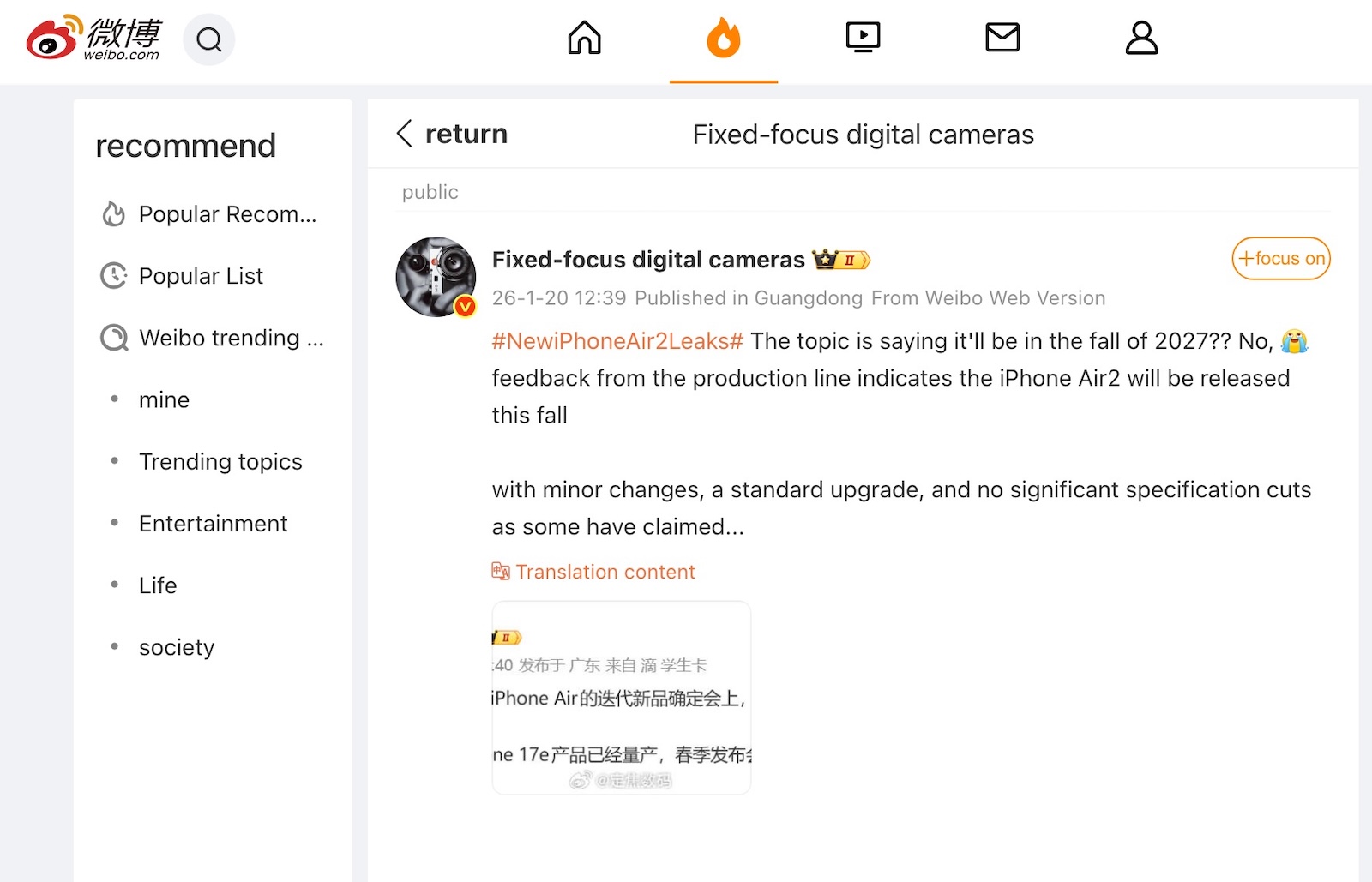Open the messages envelope icon
Screen dimensions: 1372x882
coord(1002,38)
